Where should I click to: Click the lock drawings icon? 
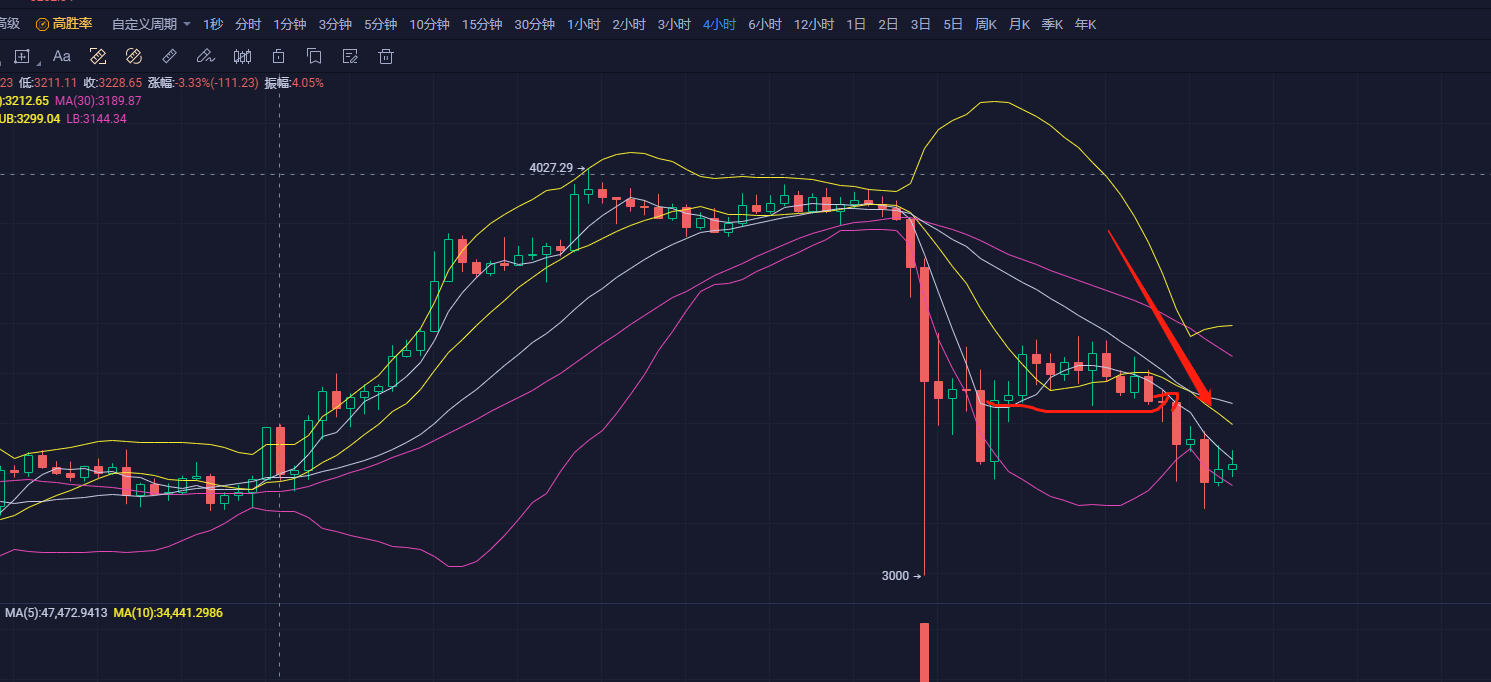tap(278, 56)
